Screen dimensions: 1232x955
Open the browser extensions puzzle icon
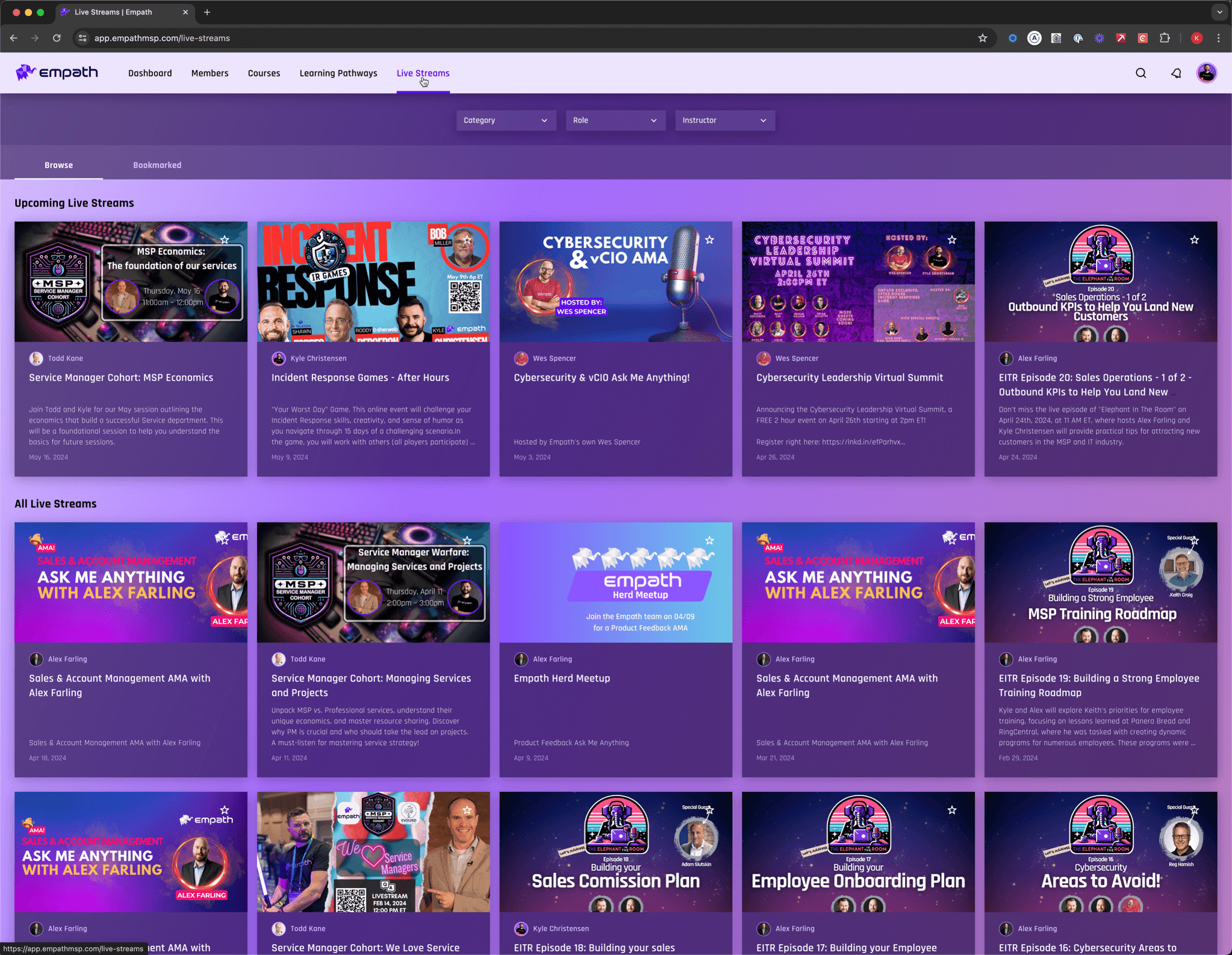point(1165,38)
